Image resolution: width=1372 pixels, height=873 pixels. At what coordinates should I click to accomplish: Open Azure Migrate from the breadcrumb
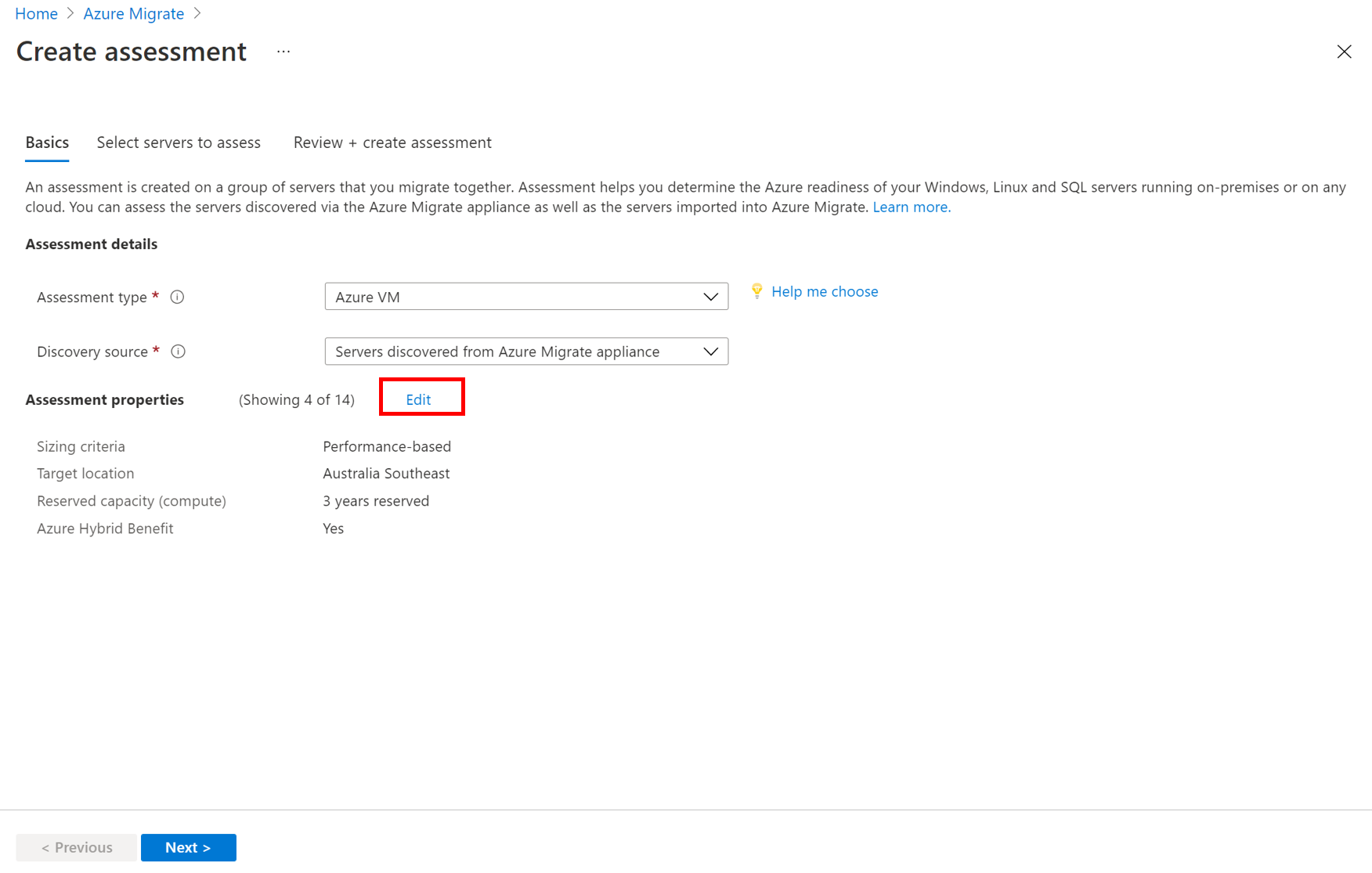[133, 13]
